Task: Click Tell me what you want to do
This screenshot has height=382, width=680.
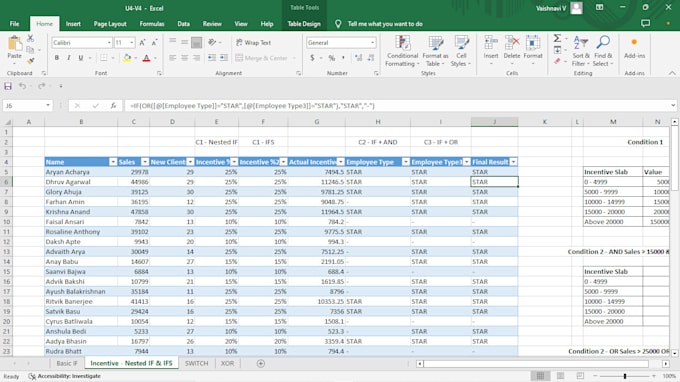Action: tap(385, 24)
